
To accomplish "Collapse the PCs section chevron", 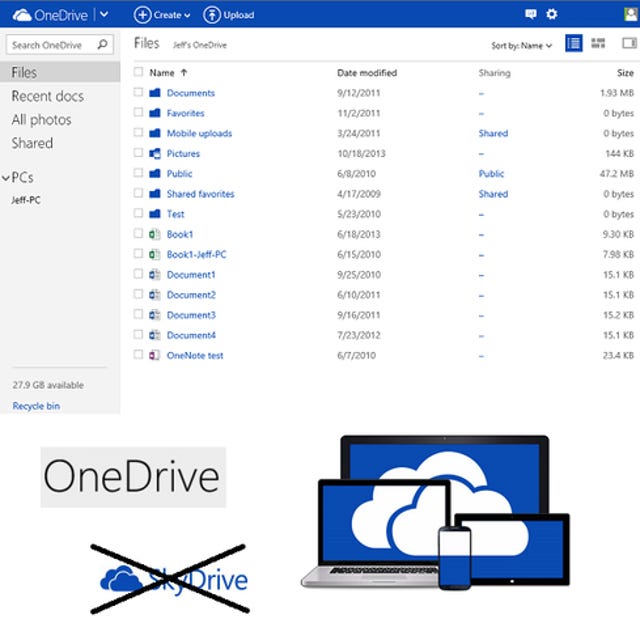I will tap(6, 178).
